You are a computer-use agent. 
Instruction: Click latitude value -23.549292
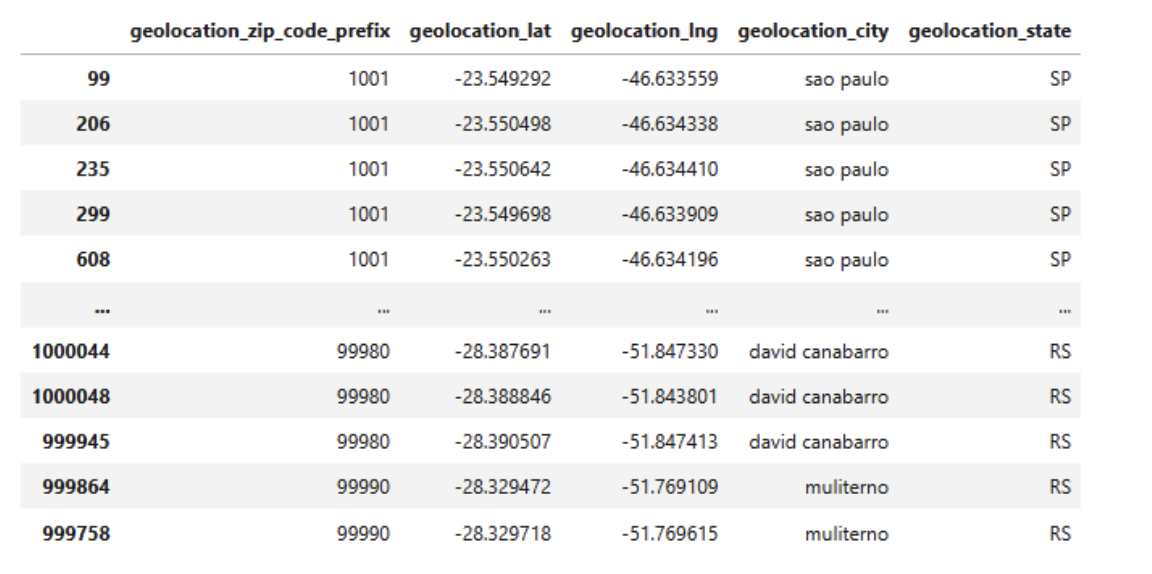tap(503, 79)
